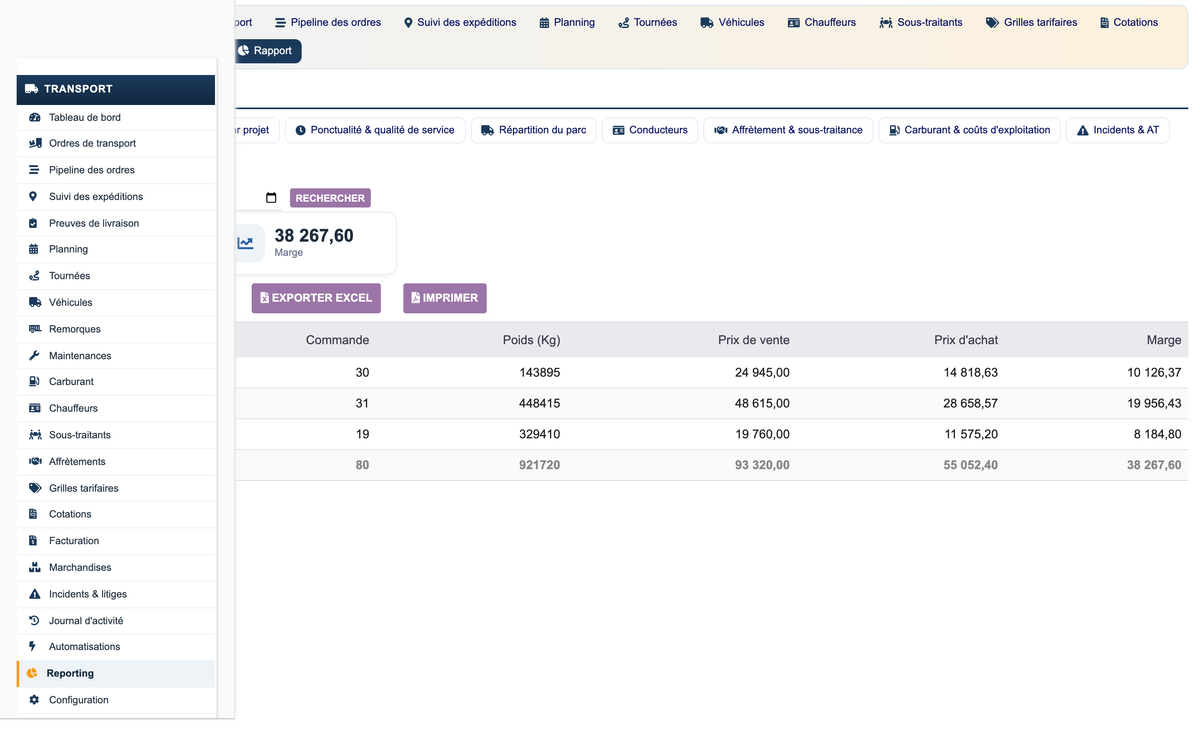Screen dimensions: 1200x750
Task: Click the Prix de vente column header
Action: coord(754,340)
